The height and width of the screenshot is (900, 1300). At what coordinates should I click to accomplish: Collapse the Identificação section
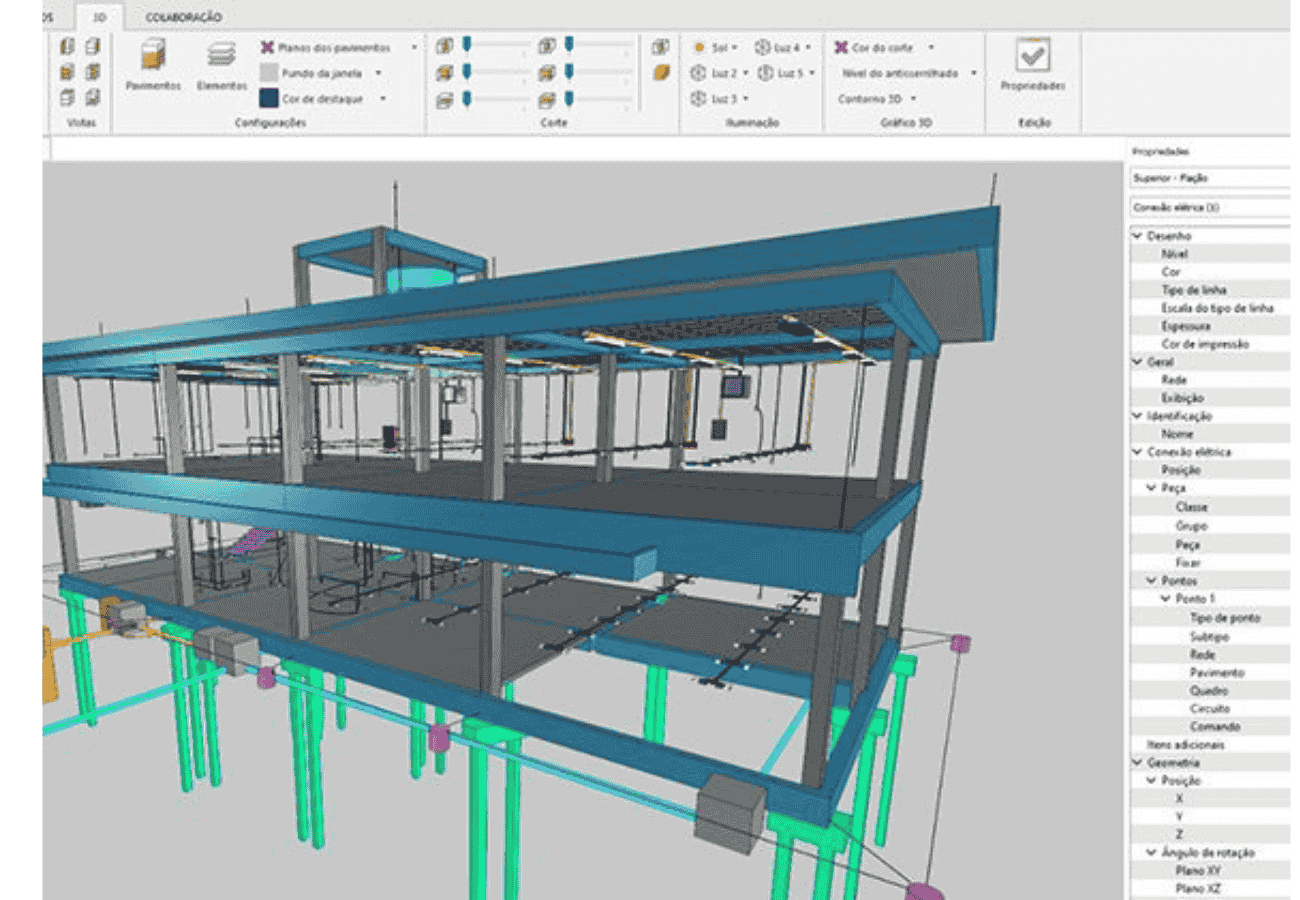[1136, 416]
